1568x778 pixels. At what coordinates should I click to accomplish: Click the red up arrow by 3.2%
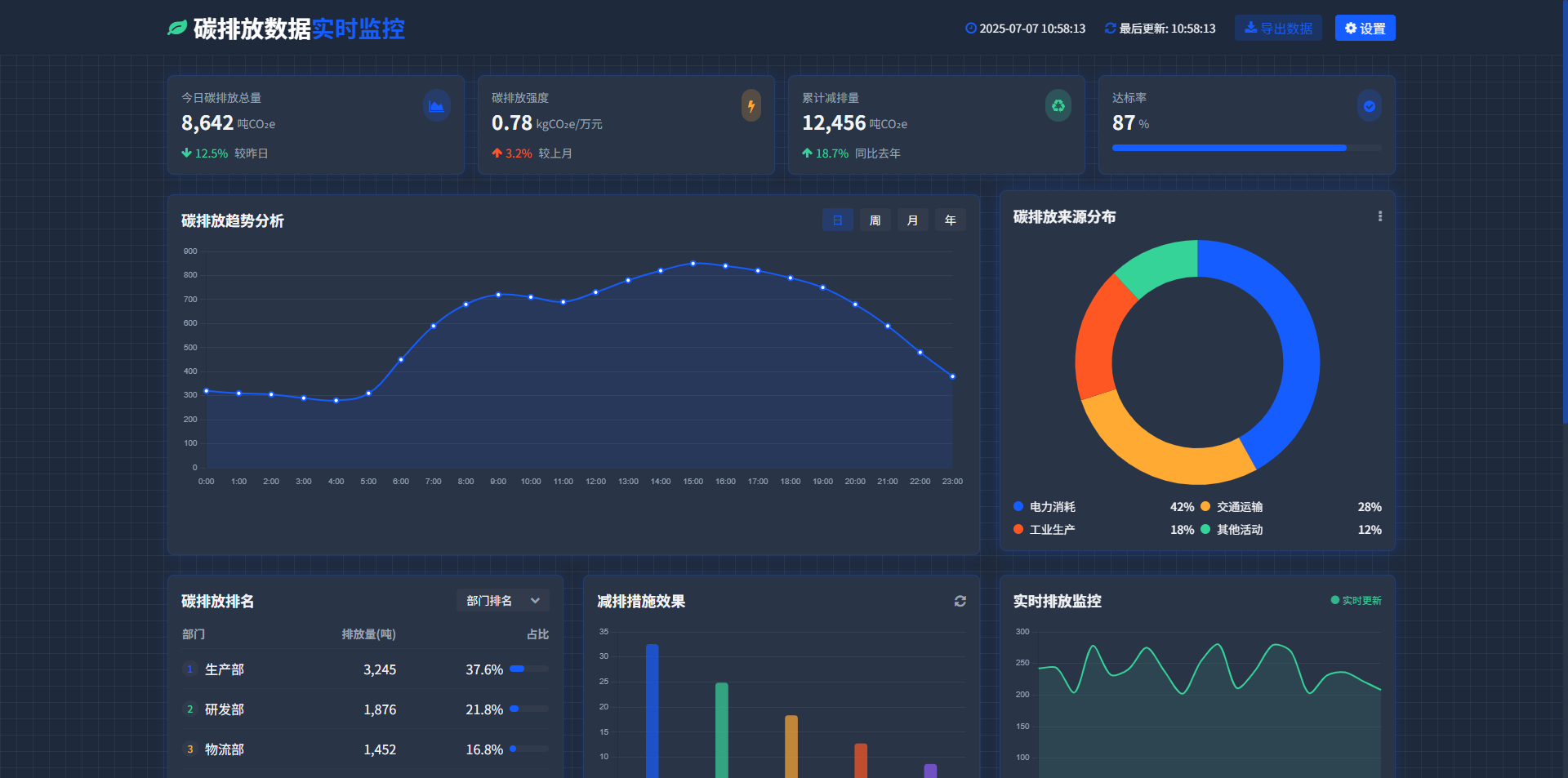click(497, 153)
